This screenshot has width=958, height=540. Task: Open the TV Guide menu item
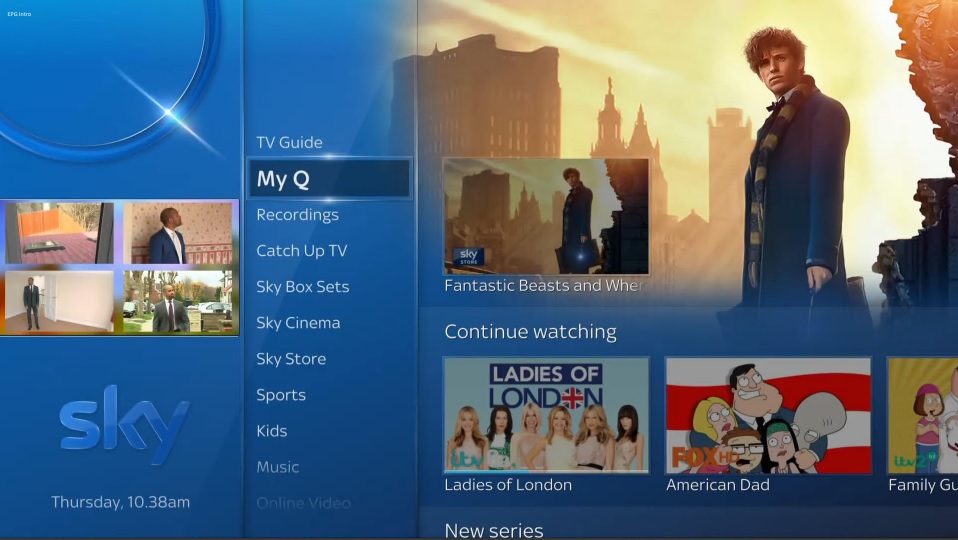pyautogui.click(x=289, y=143)
